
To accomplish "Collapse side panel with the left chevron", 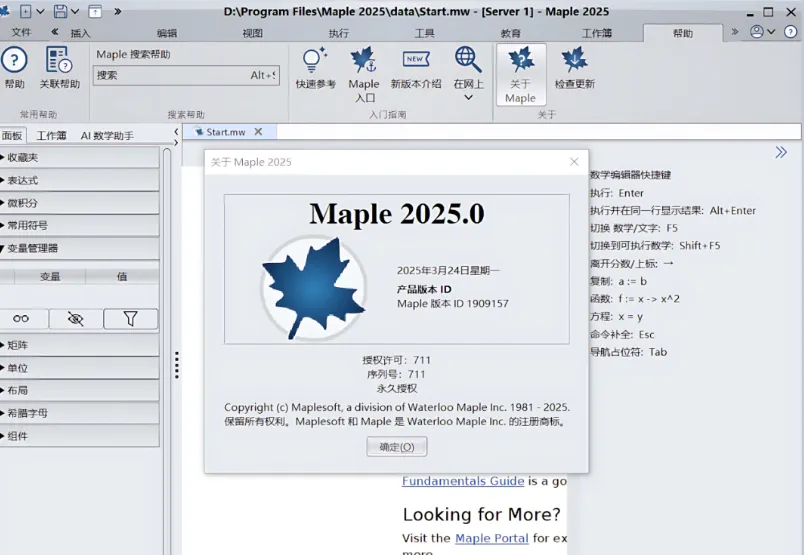I will pyautogui.click(x=176, y=132).
